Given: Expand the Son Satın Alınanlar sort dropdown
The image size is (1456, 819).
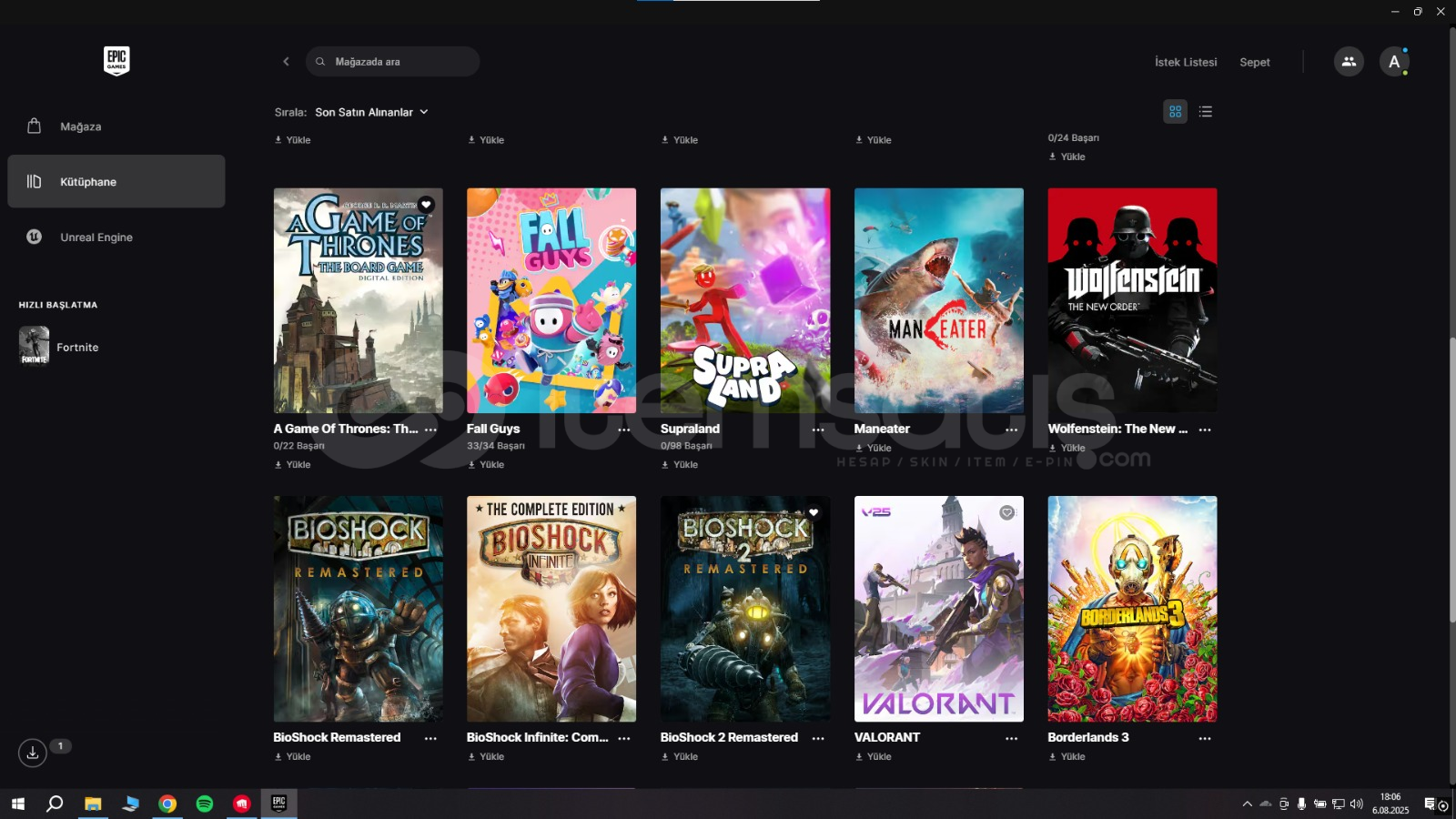Looking at the screenshot, I should point(371,112).
